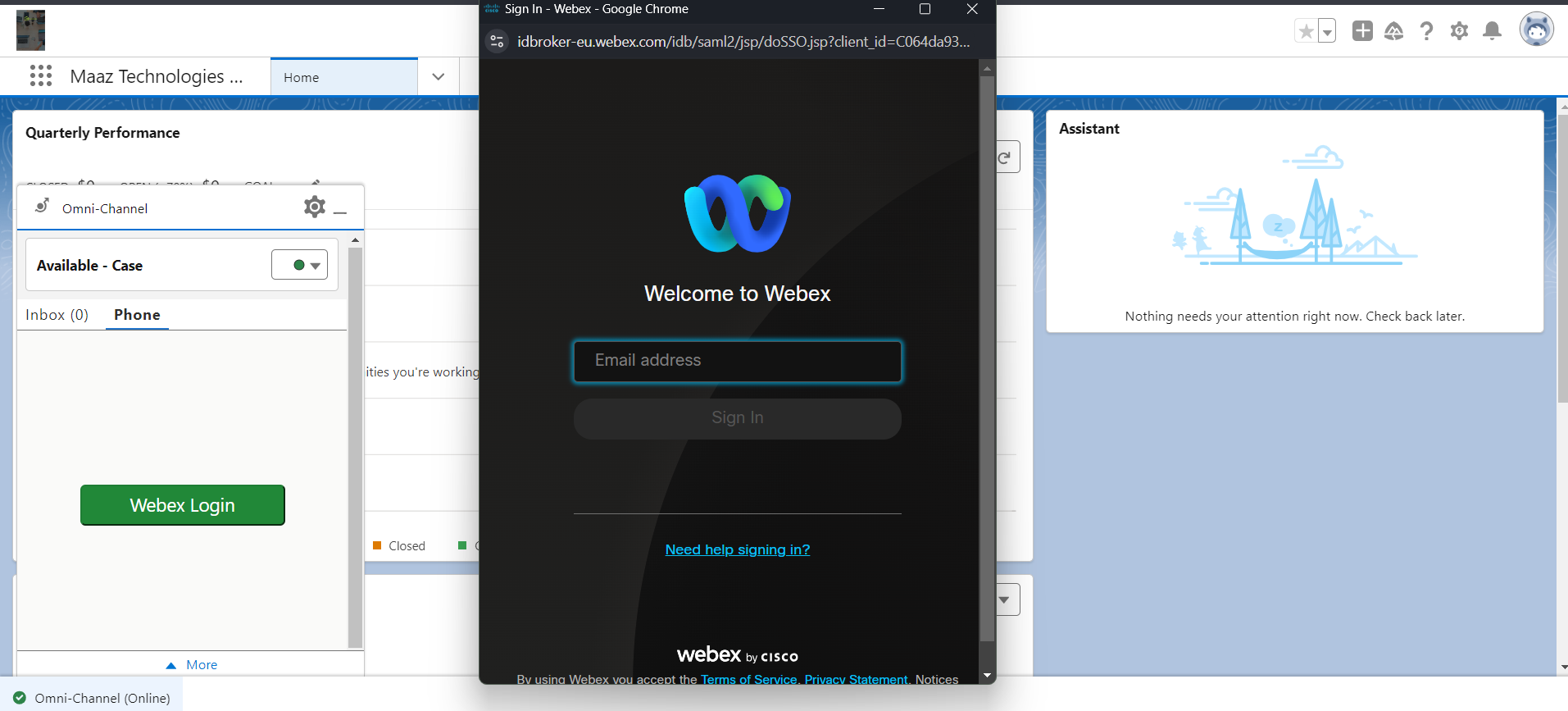Open the Available - Case status dropdown

point(300,265)
